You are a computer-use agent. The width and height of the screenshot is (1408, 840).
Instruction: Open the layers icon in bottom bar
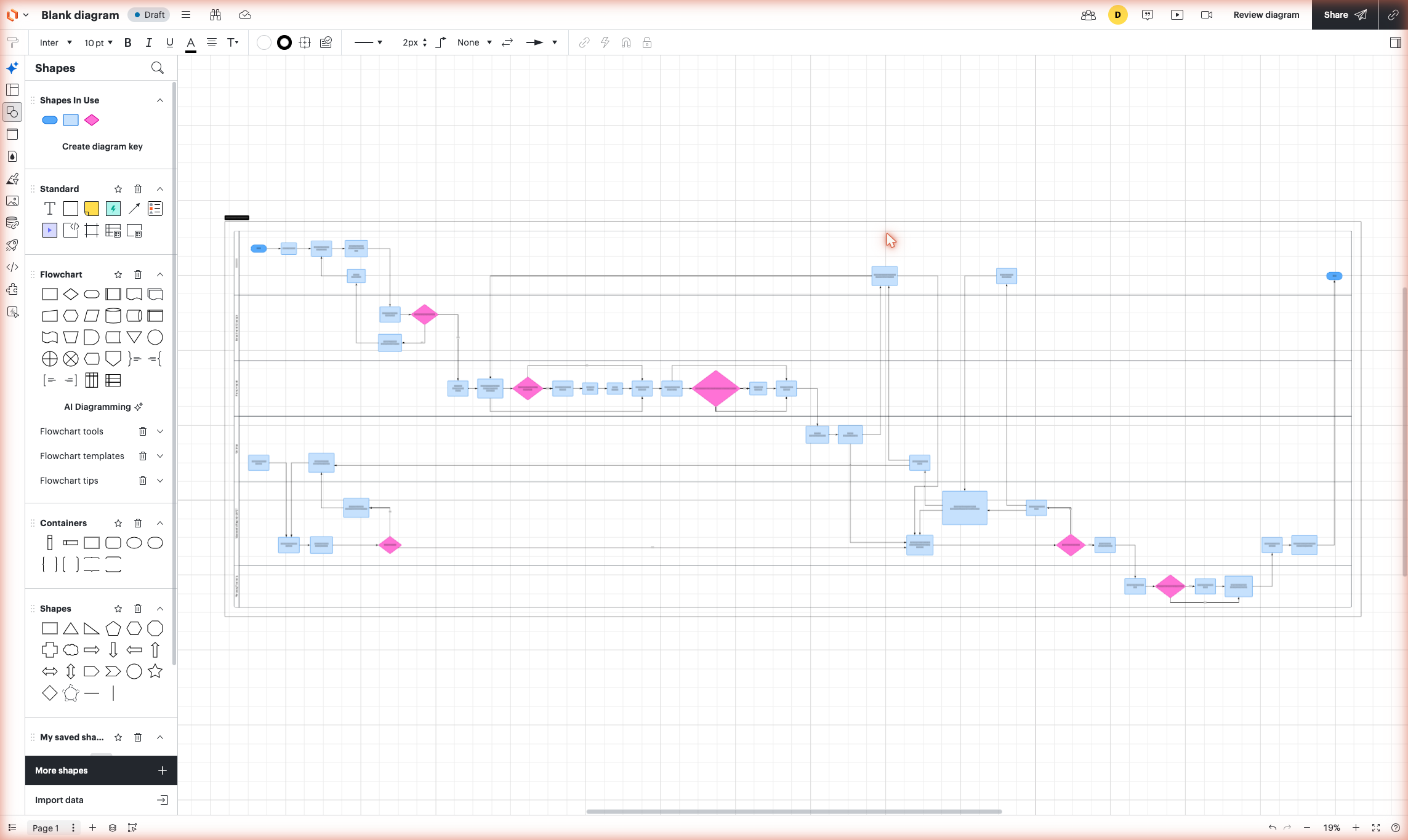pyautogui.click(x=113, y=828)
